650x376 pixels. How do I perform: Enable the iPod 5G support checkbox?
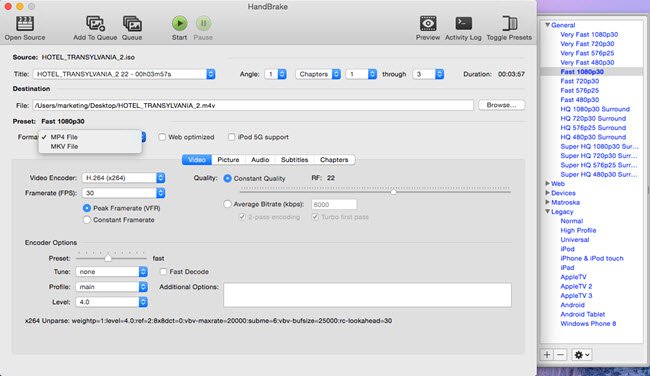[x=231, y=137]
